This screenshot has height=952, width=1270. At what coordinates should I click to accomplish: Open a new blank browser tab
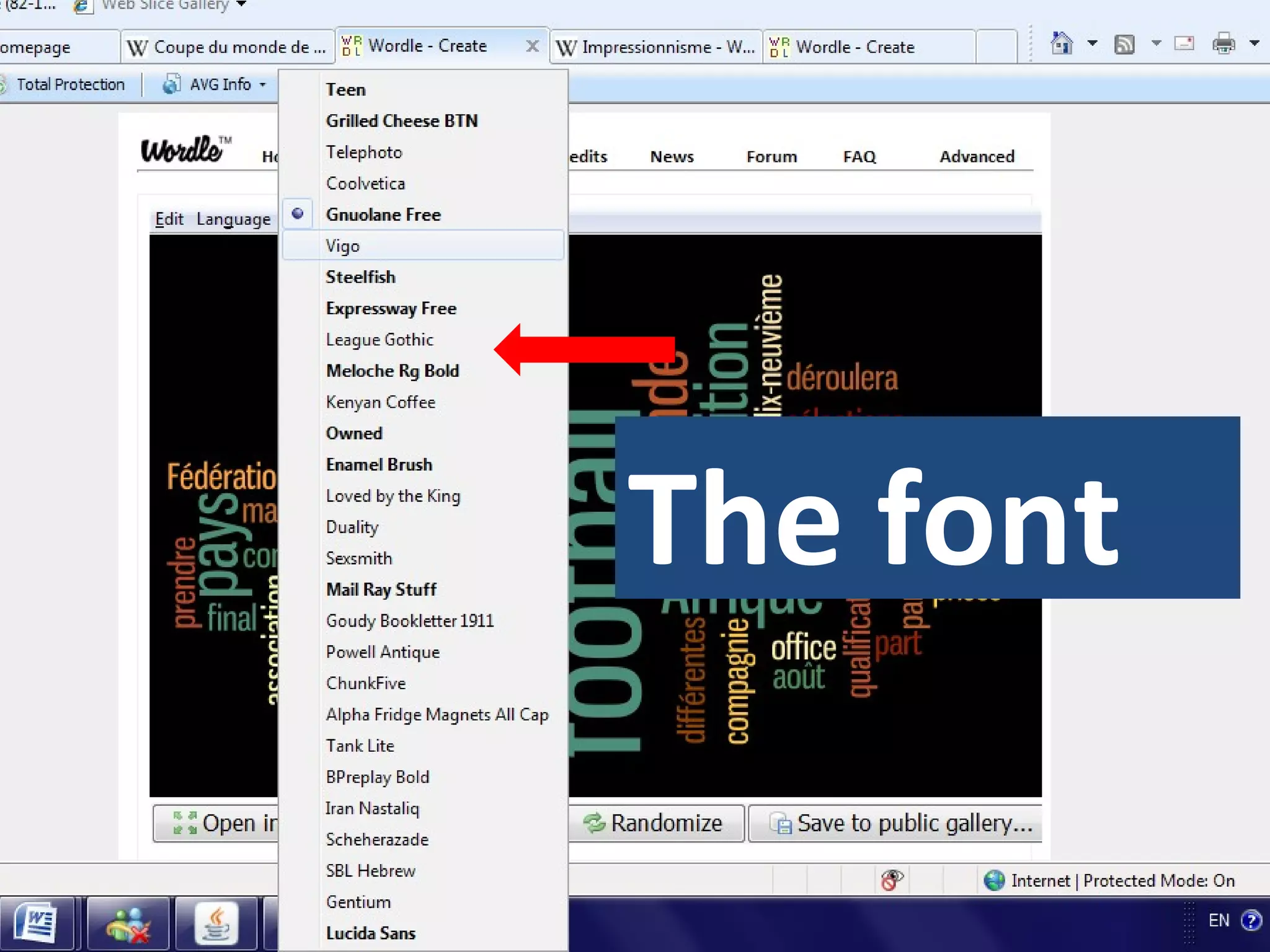pos(997,47)
